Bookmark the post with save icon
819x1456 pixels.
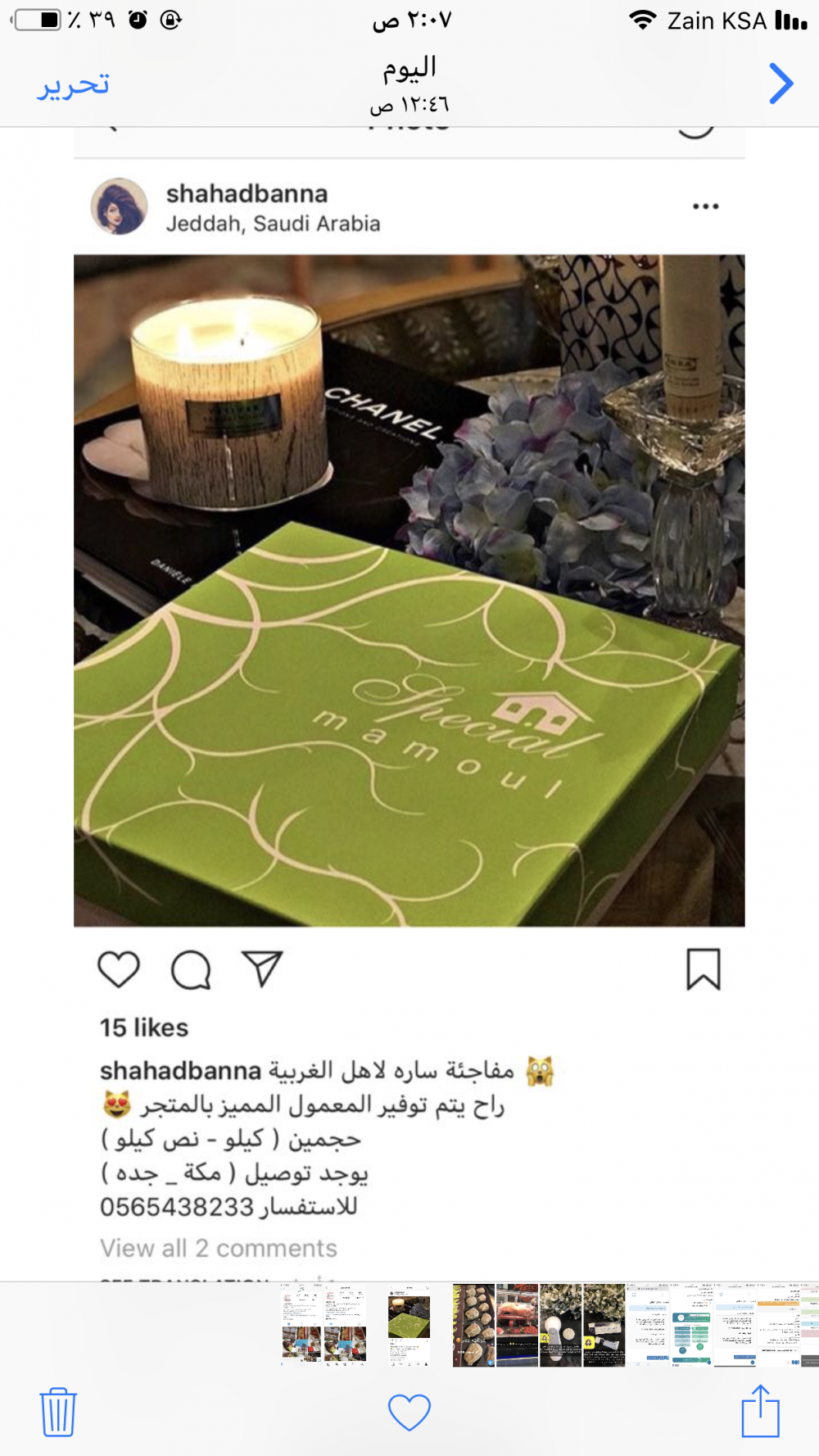(x=703, y=970)
